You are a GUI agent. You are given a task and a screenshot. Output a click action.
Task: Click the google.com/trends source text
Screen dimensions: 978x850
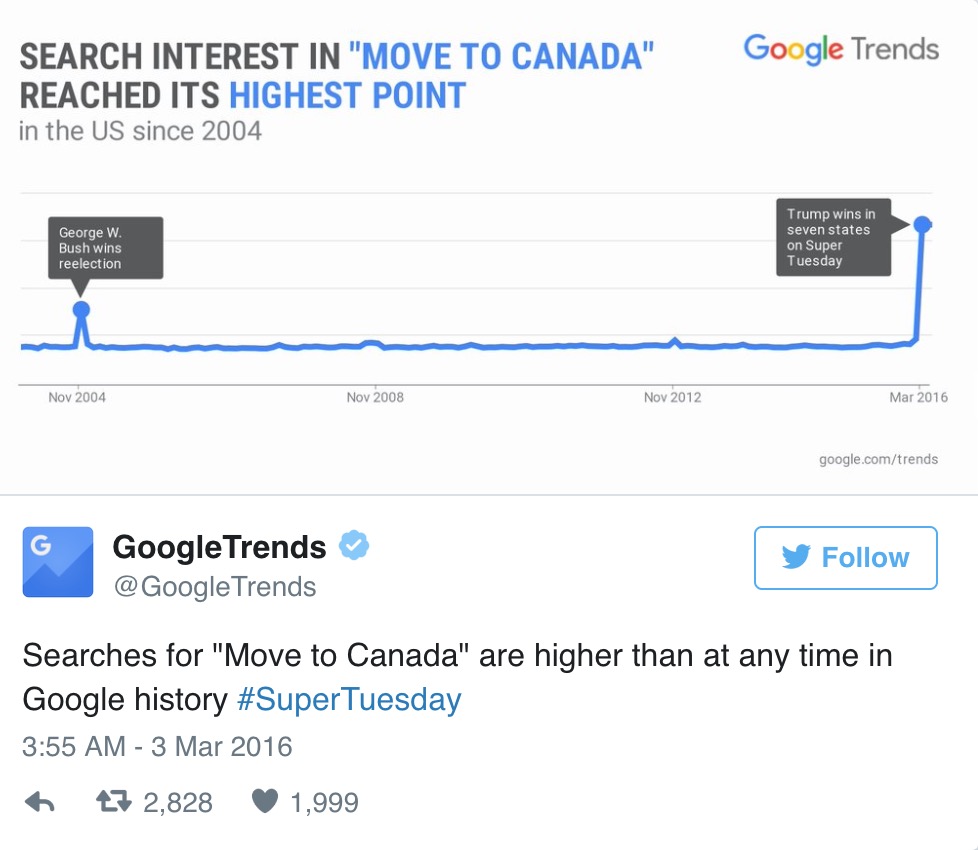(x=878, y=459)
